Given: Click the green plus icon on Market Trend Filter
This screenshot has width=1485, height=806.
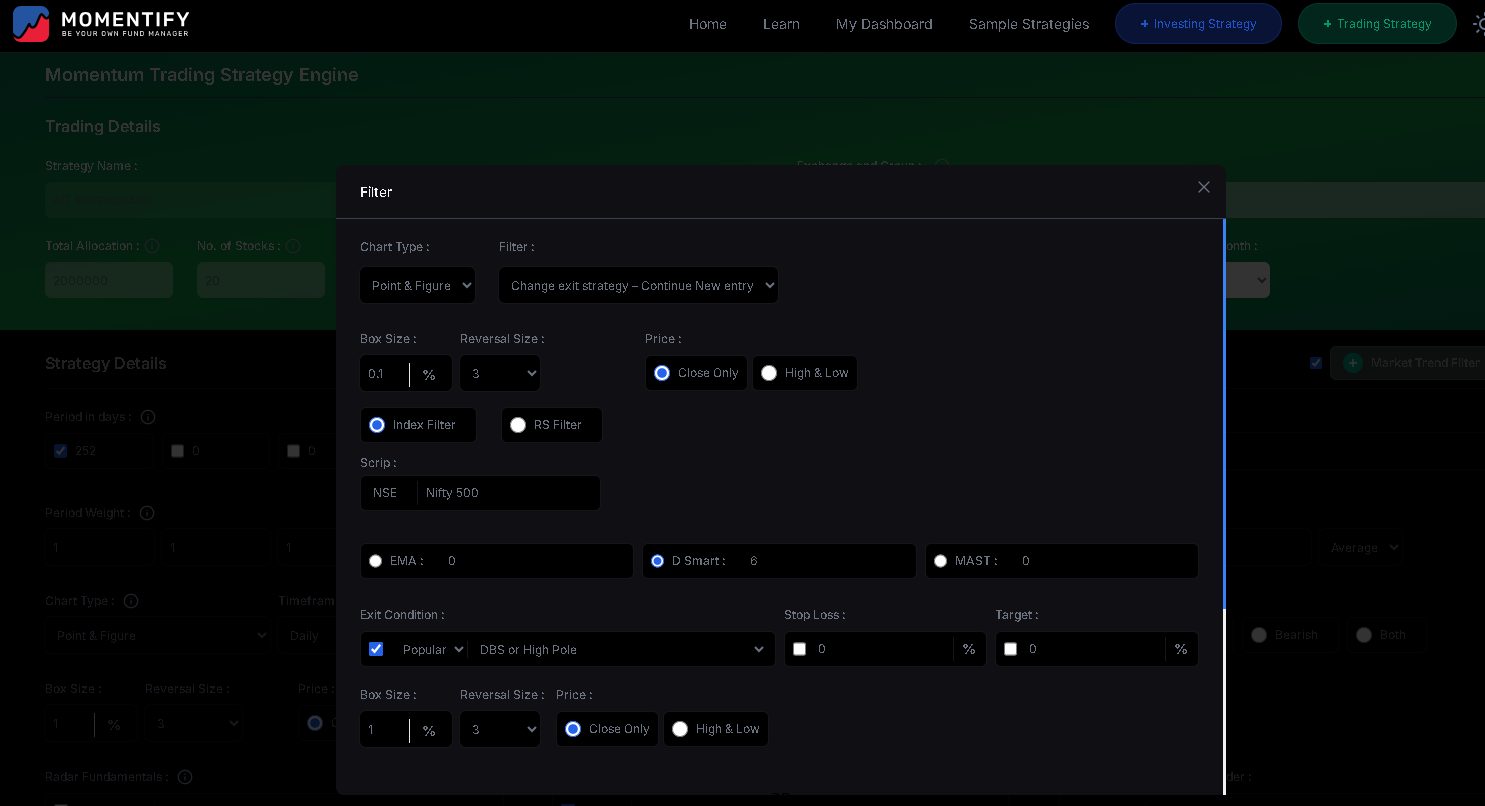Looking at the screenshot, I should 1353,363.
